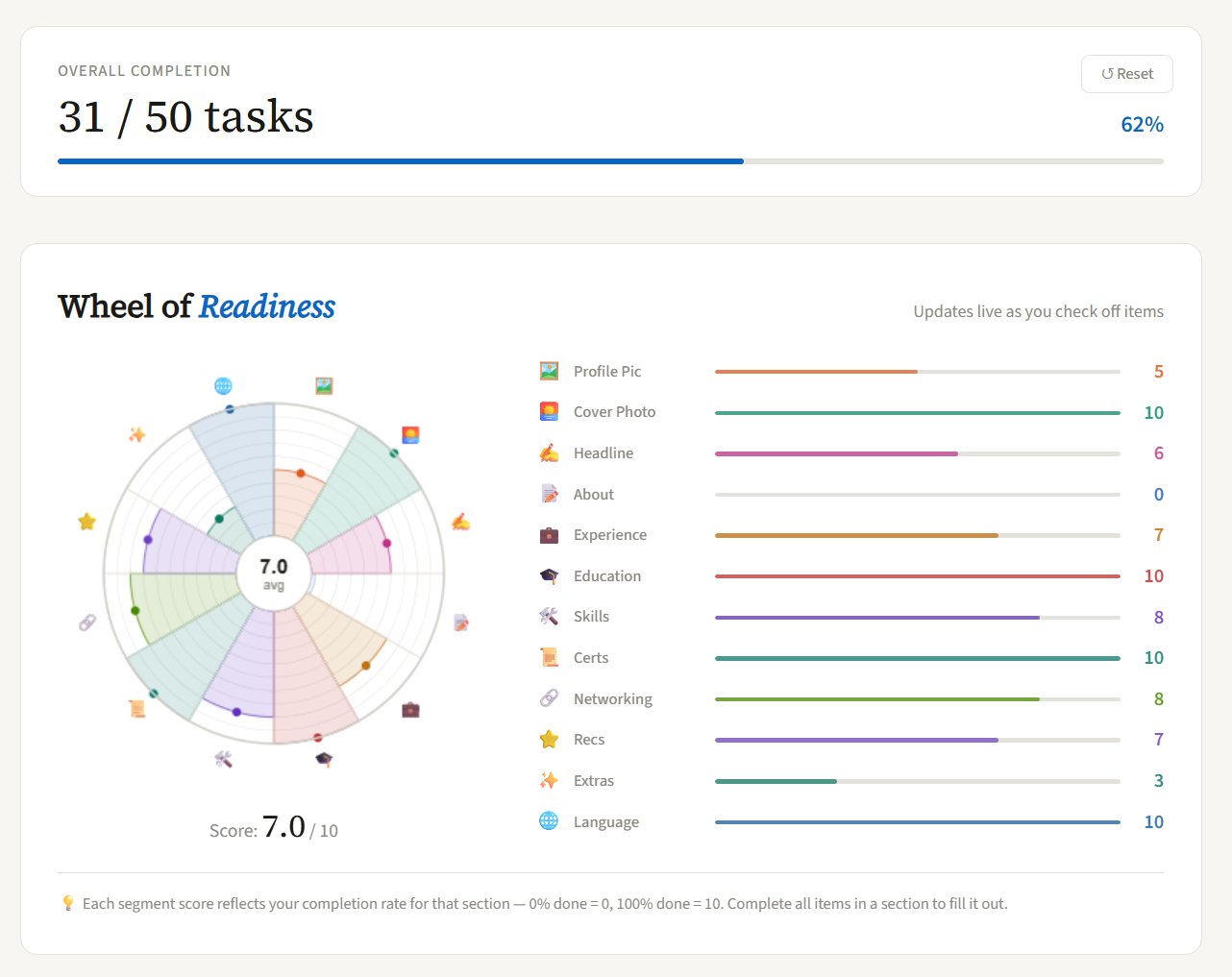Click the Networking progress bar
Screen dimensions: 1232x977
918,699
